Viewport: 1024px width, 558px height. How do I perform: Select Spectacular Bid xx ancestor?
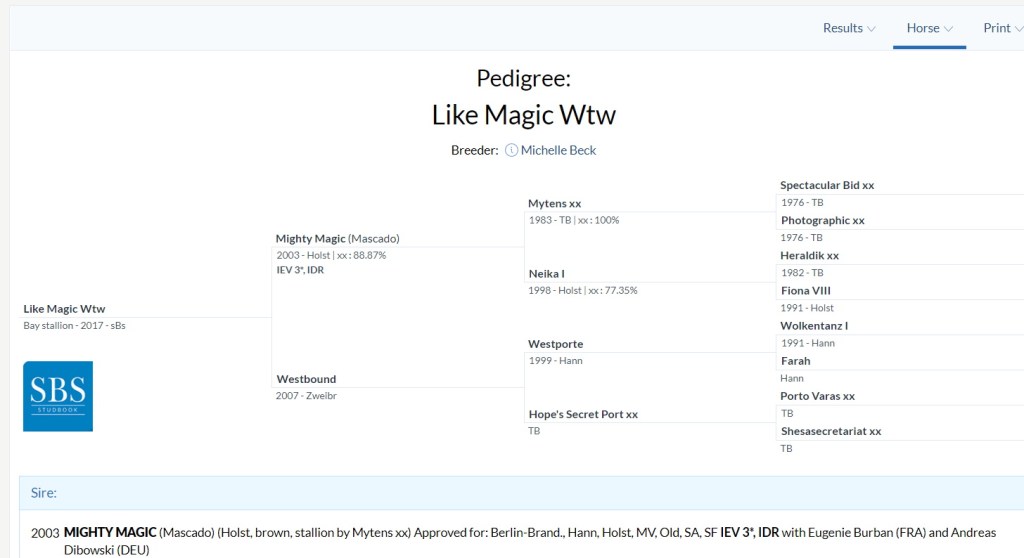tap(826, 186)
